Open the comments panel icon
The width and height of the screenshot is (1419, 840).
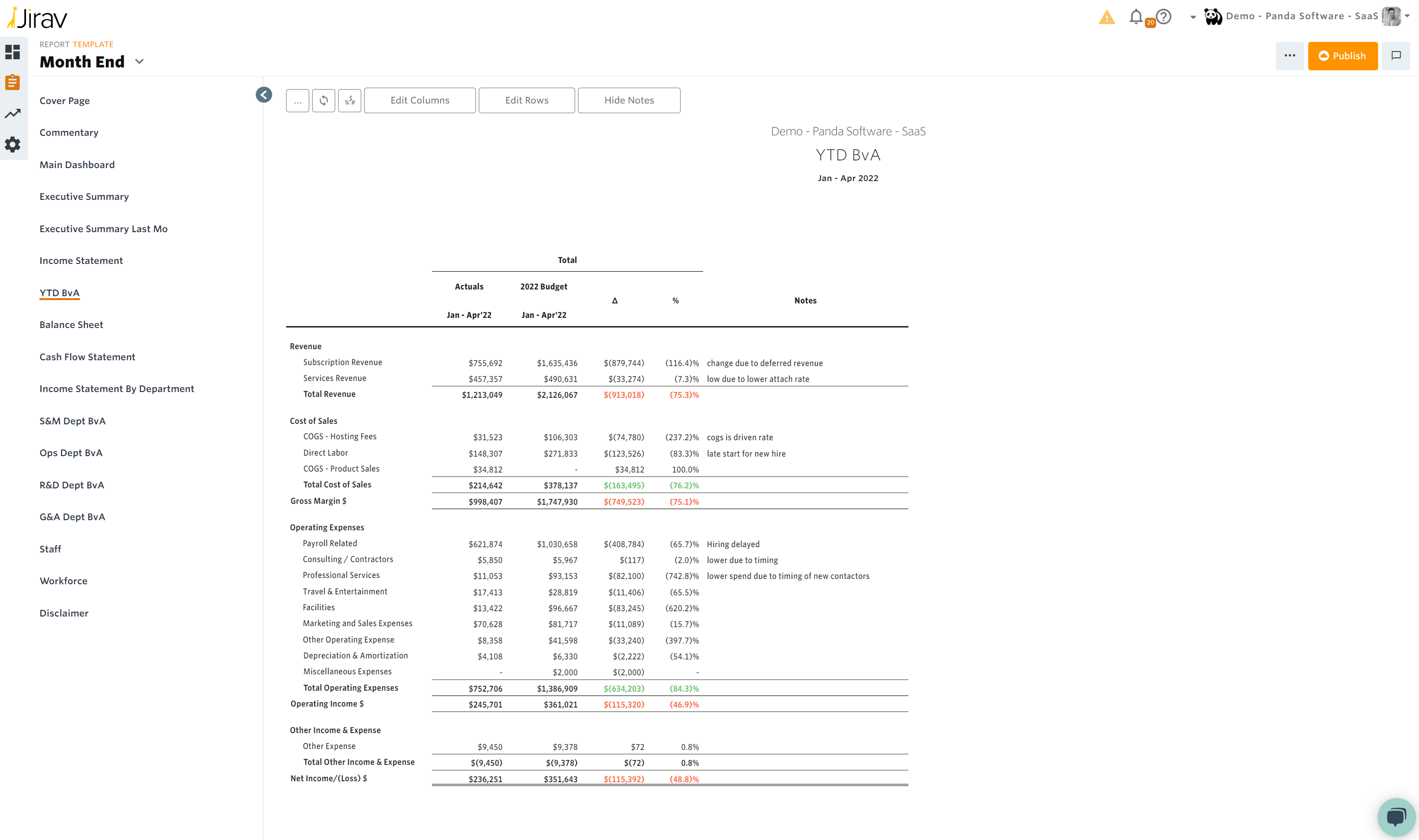click(x=1395, y=55)
